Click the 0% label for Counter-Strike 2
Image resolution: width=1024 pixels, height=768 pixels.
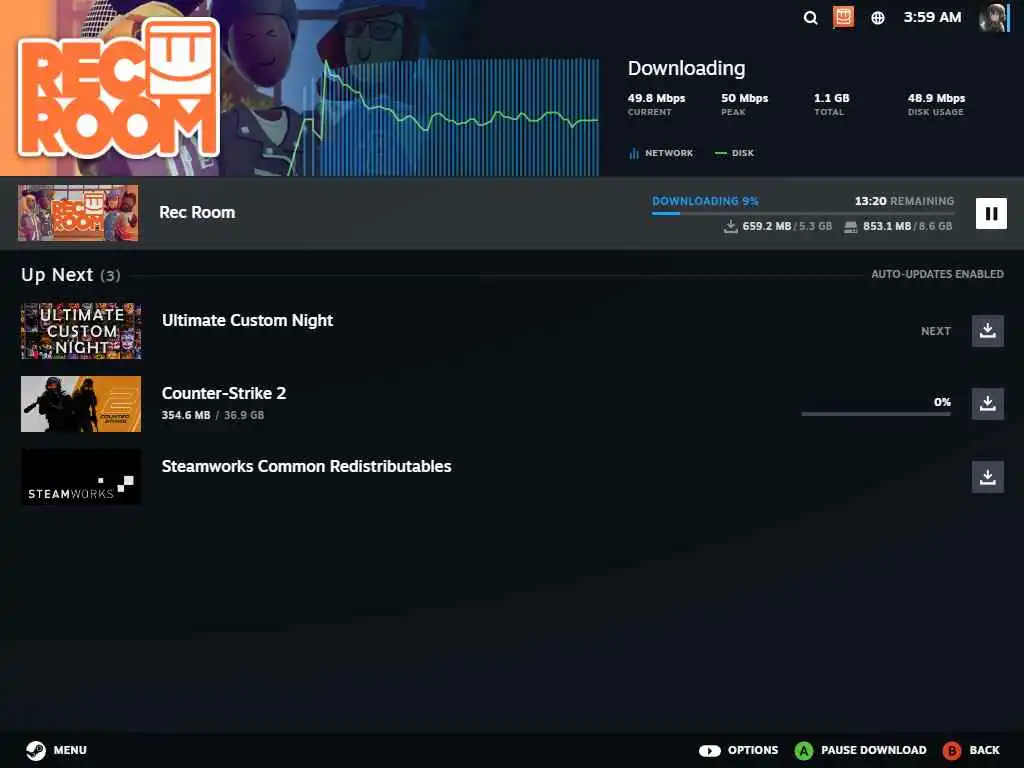[x=942, y=402]
